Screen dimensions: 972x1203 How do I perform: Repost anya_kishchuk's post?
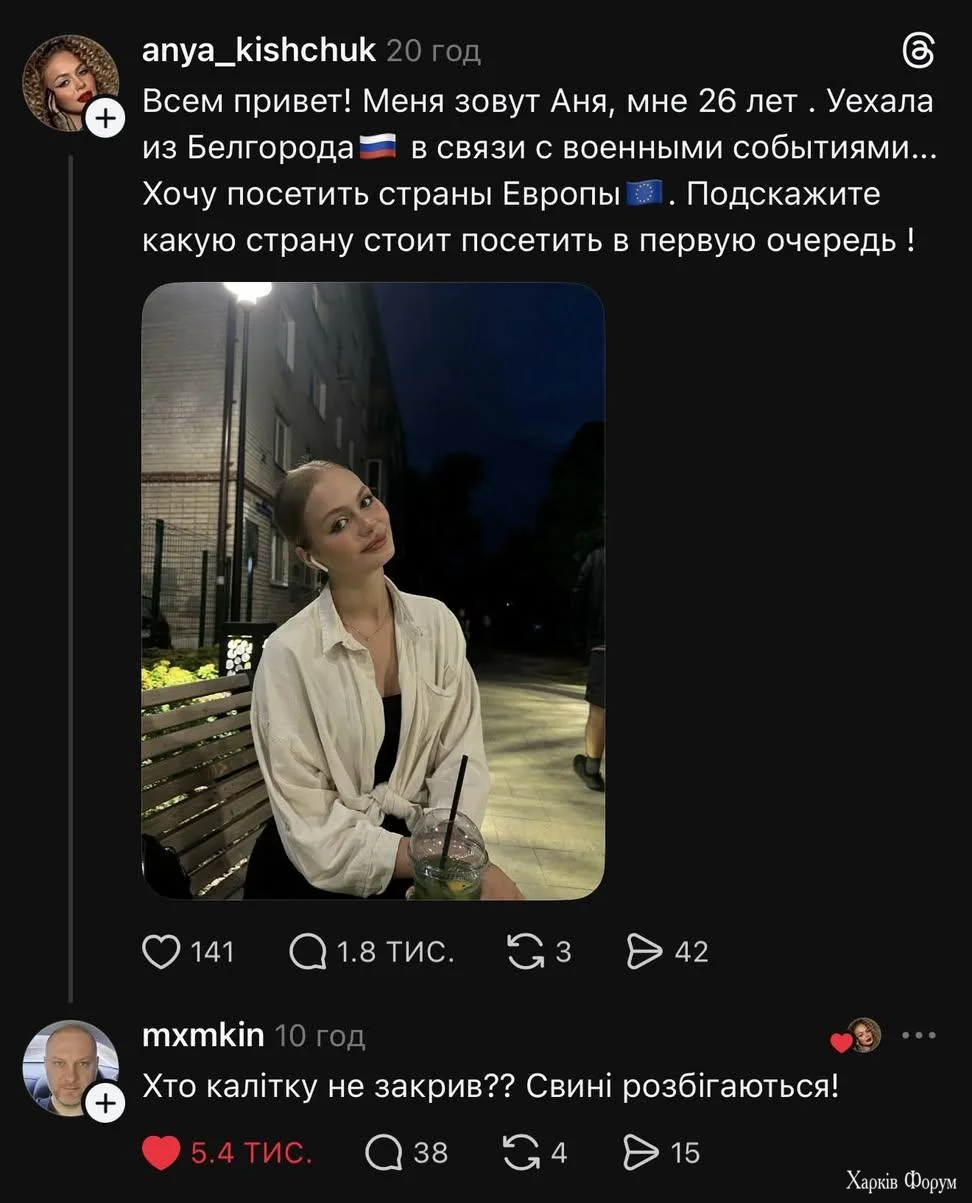point(523,951)
